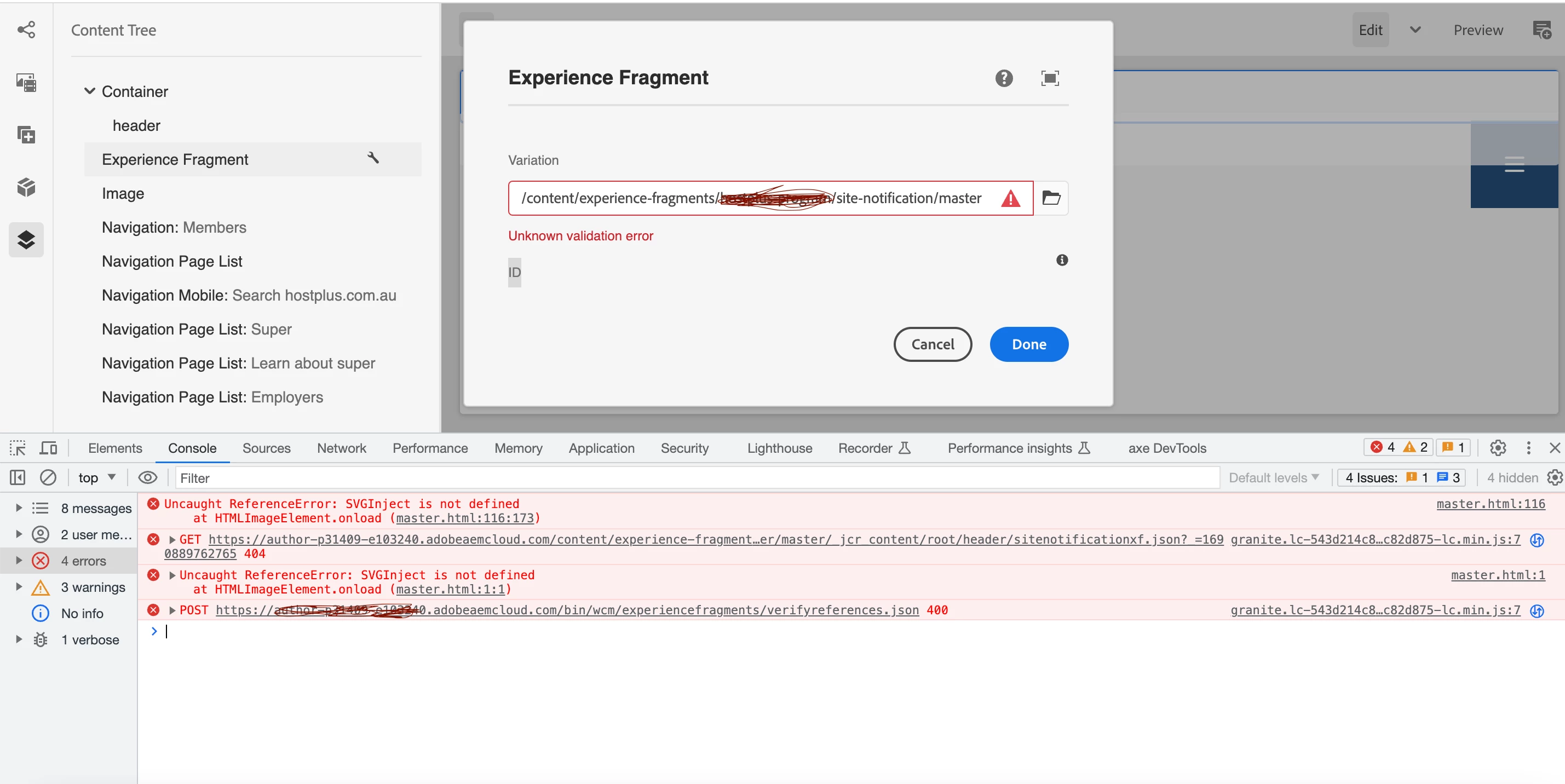1565x784 pixels.
Task: Switch to the Elements tab
Action: [115, 448]
